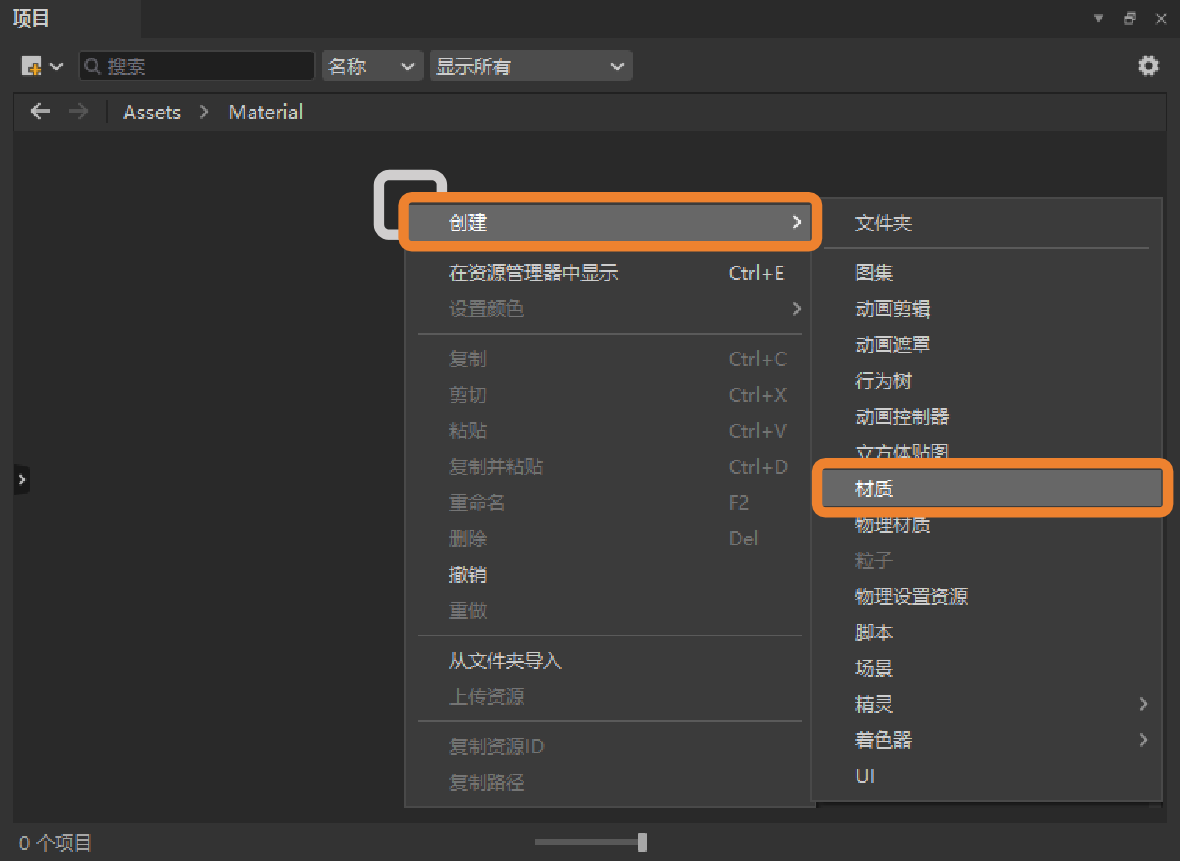Navigate to Assets in the breadcrumb
The width and height of the screenshot is (1180, 862).
coord(152,112)
